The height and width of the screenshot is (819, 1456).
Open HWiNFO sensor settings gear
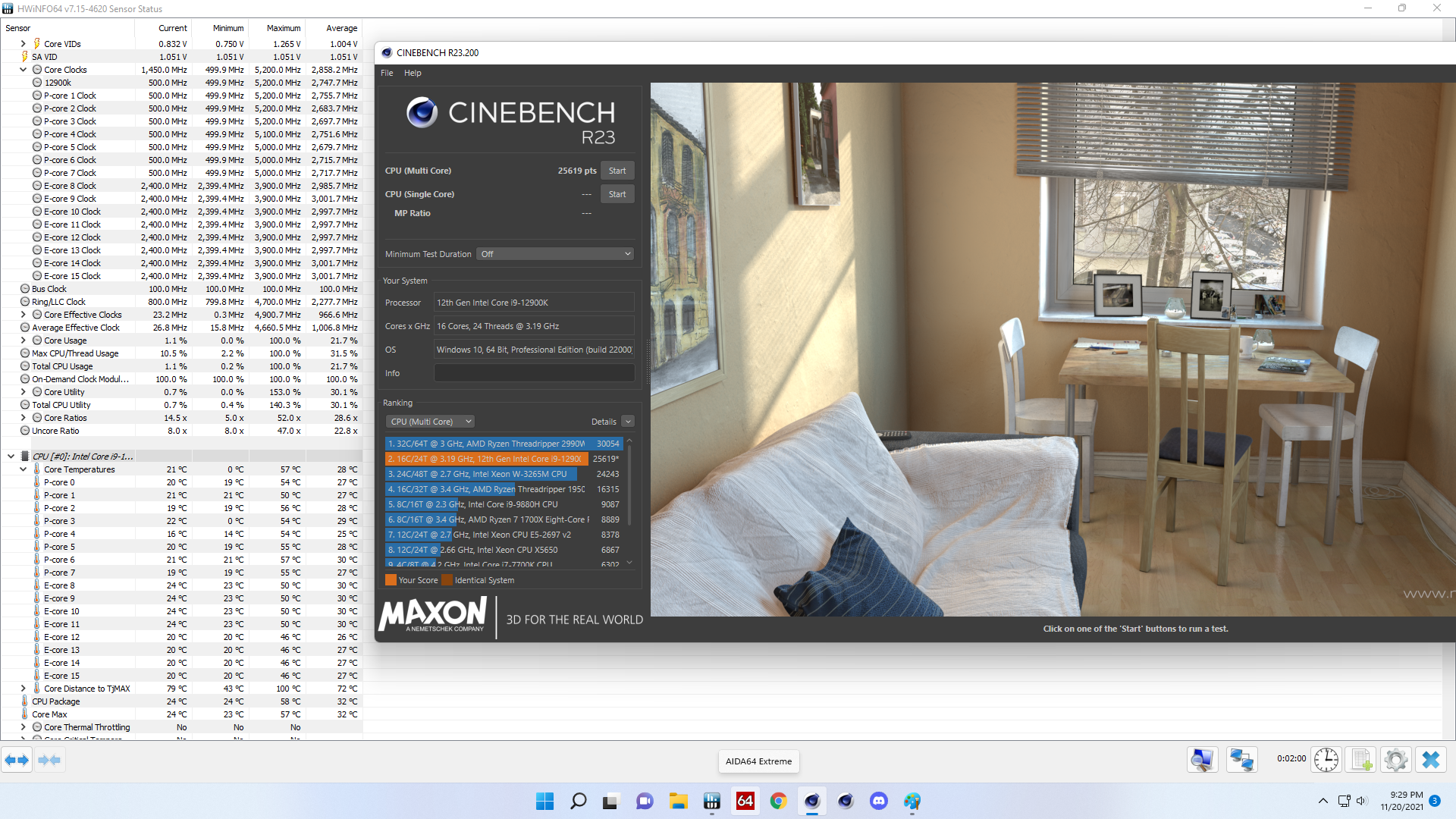coord(1396,760)
